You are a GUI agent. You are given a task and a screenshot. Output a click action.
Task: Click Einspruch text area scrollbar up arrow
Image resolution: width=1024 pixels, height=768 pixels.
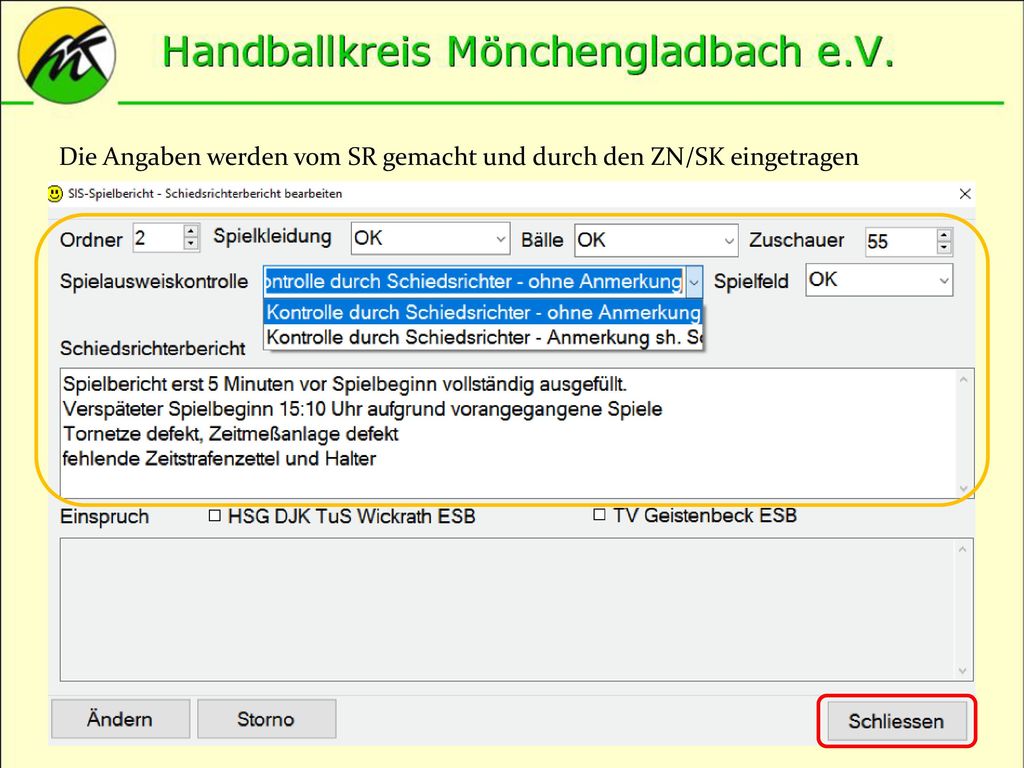pos(963,549)
